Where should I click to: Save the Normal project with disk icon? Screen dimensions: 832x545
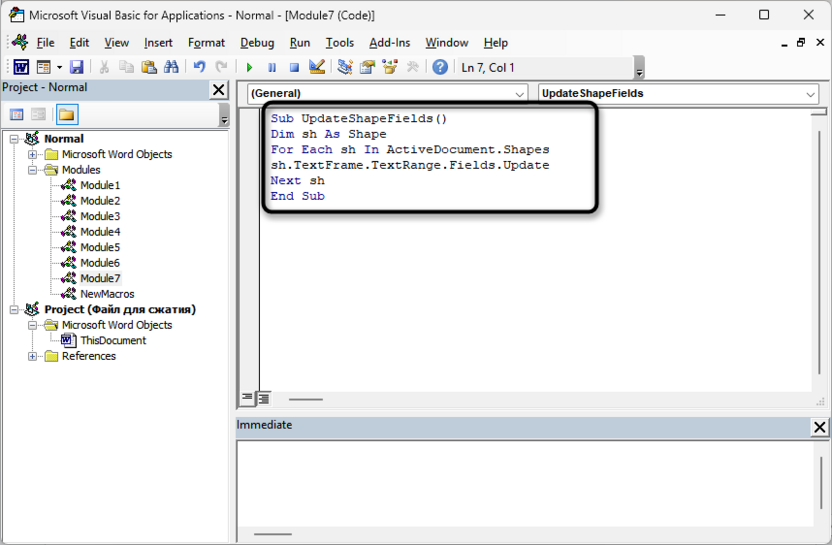coord(77,67)
